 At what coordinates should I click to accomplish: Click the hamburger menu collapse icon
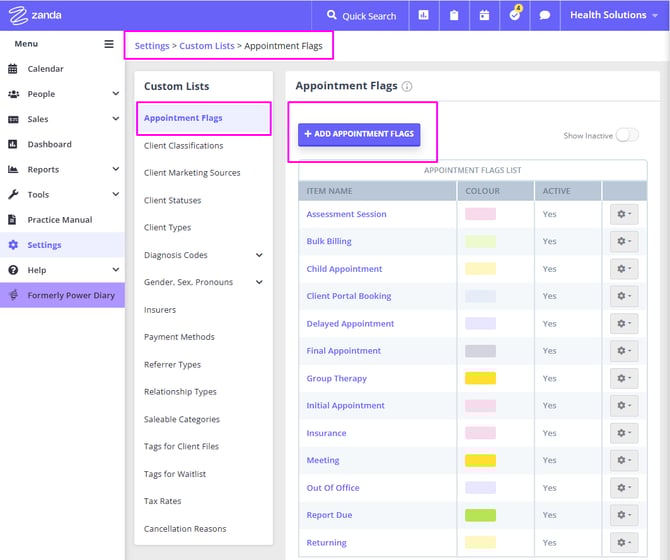pyautogui.click(x=109, y=44)
